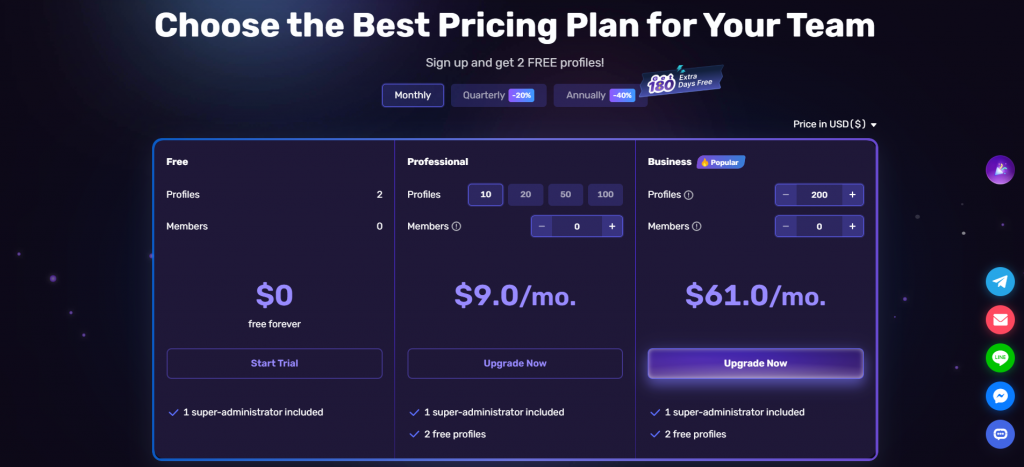Click Business Profiles info icon
This screenshot has width=1024, height=467.
click(689, 195)
